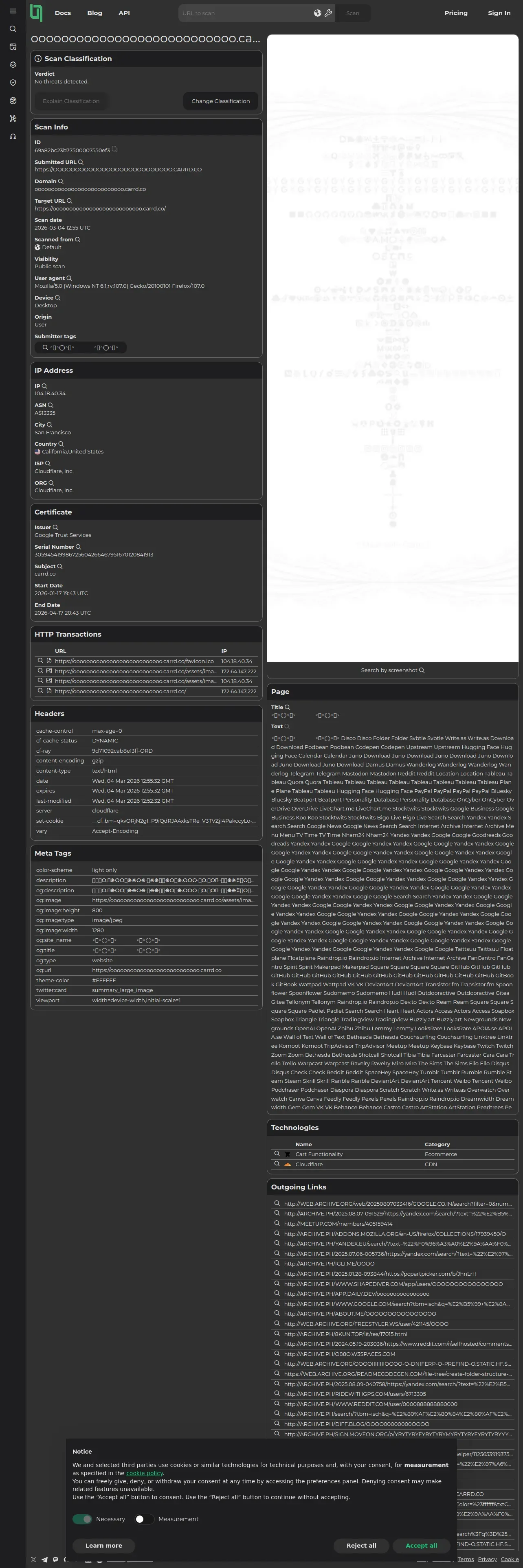Open the hamburger menu in sidebar
The height and width of the screenshot is (1568, 523).
(x=13, y=11)
